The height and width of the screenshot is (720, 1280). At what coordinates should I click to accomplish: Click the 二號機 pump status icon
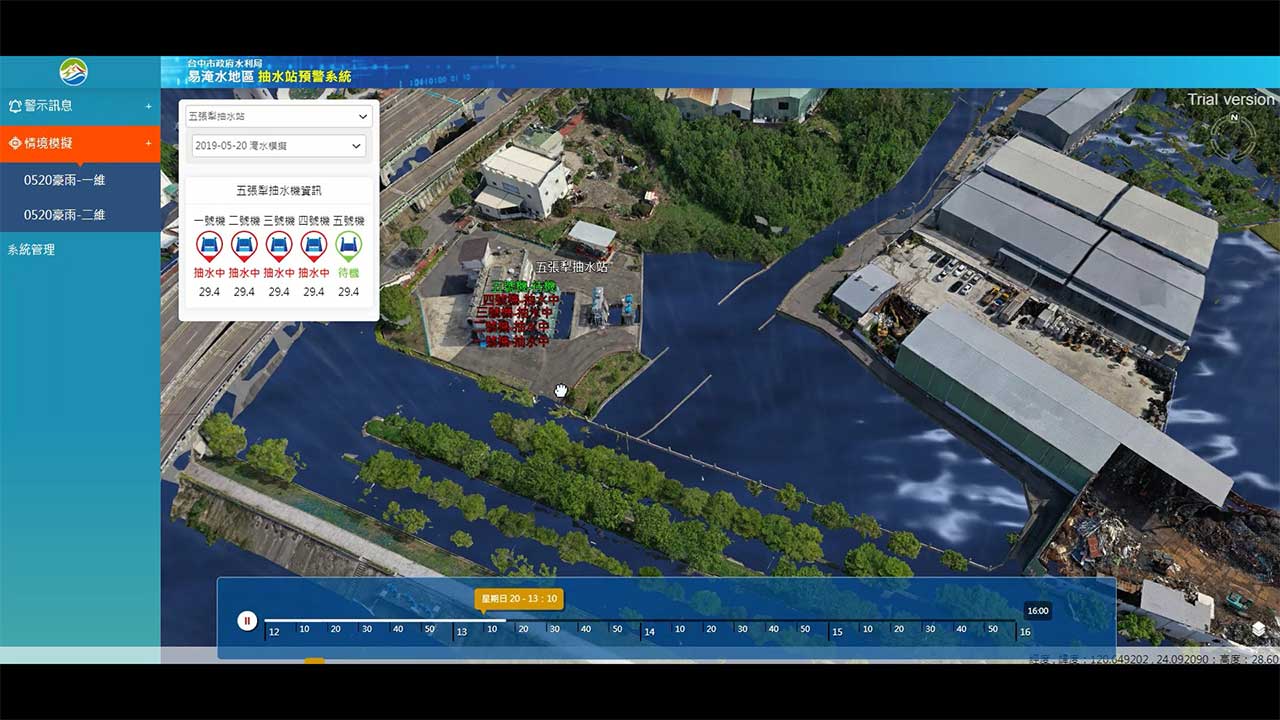[x=244, y=245]
